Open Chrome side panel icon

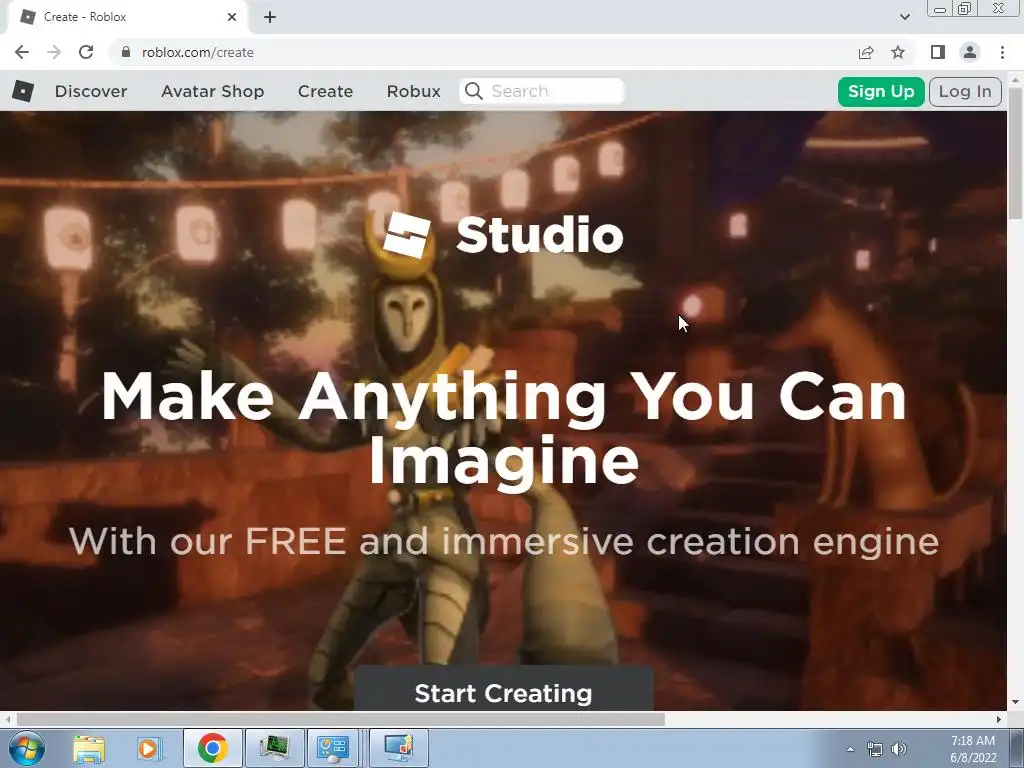point(938,52)
